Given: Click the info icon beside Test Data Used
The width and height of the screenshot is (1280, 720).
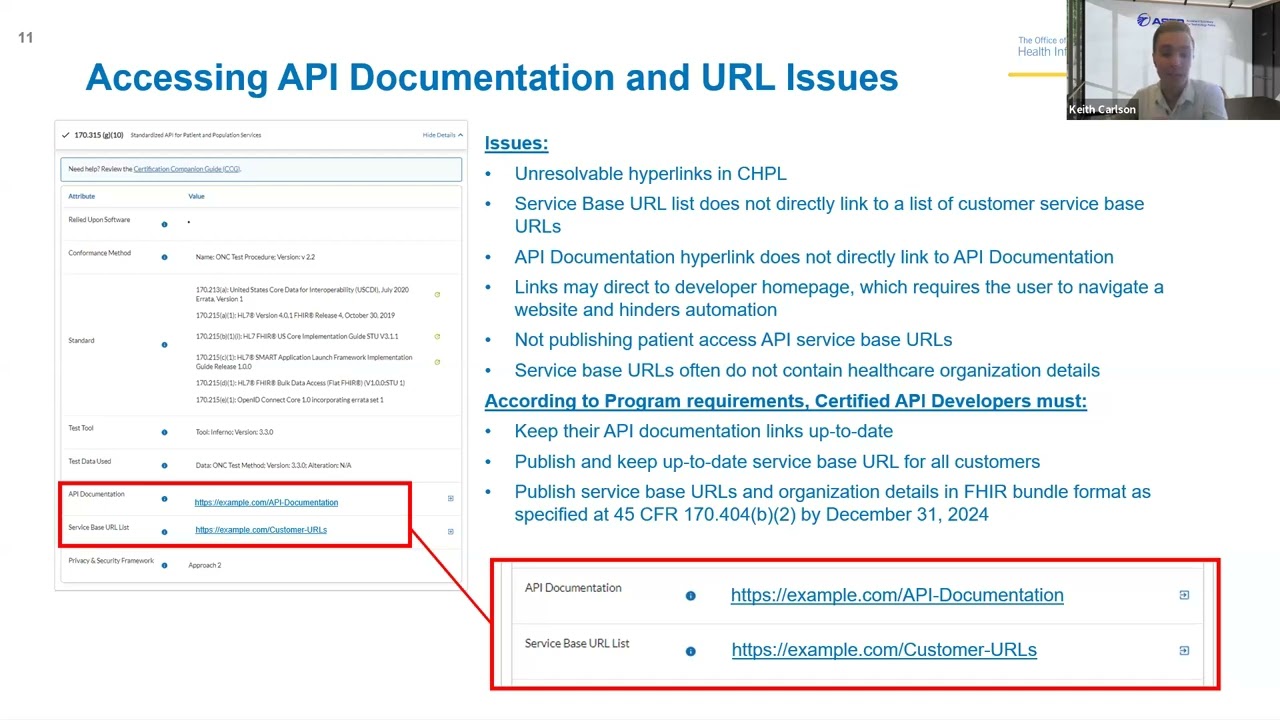Looking at the screenshot, I should [x=165, y=466].
